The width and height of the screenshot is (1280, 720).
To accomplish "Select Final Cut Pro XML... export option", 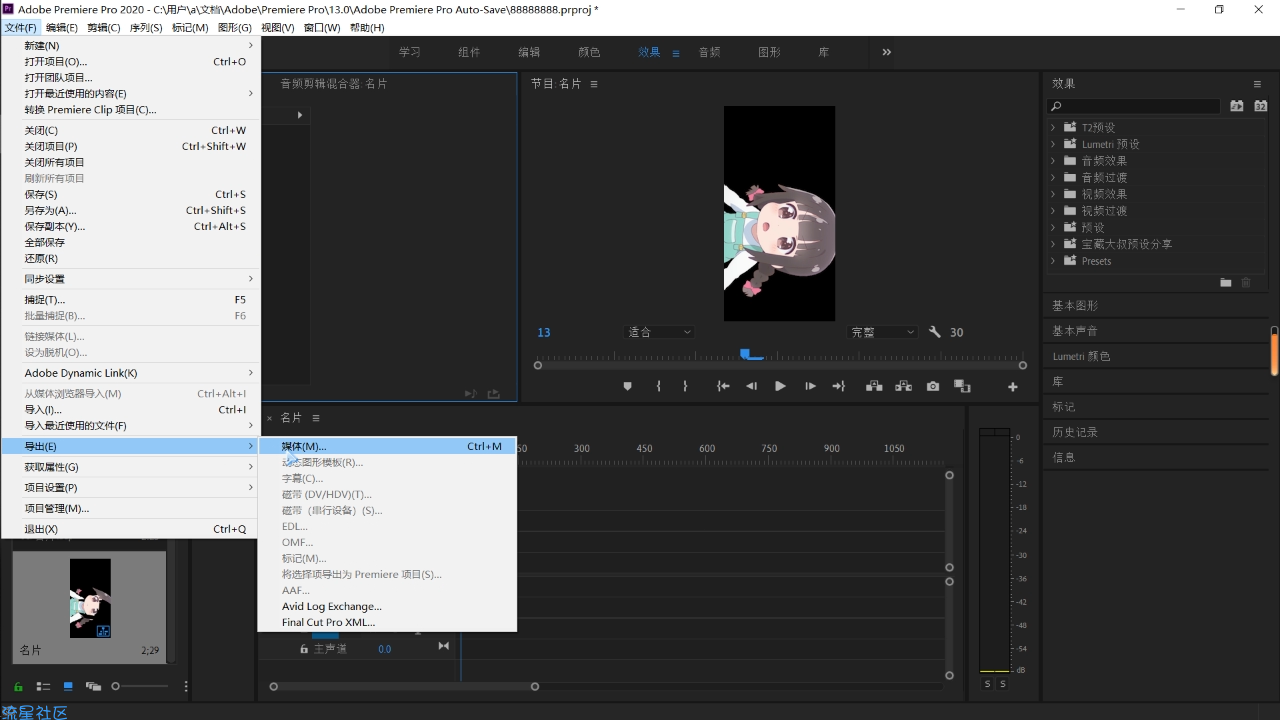I will coord(387,622).
